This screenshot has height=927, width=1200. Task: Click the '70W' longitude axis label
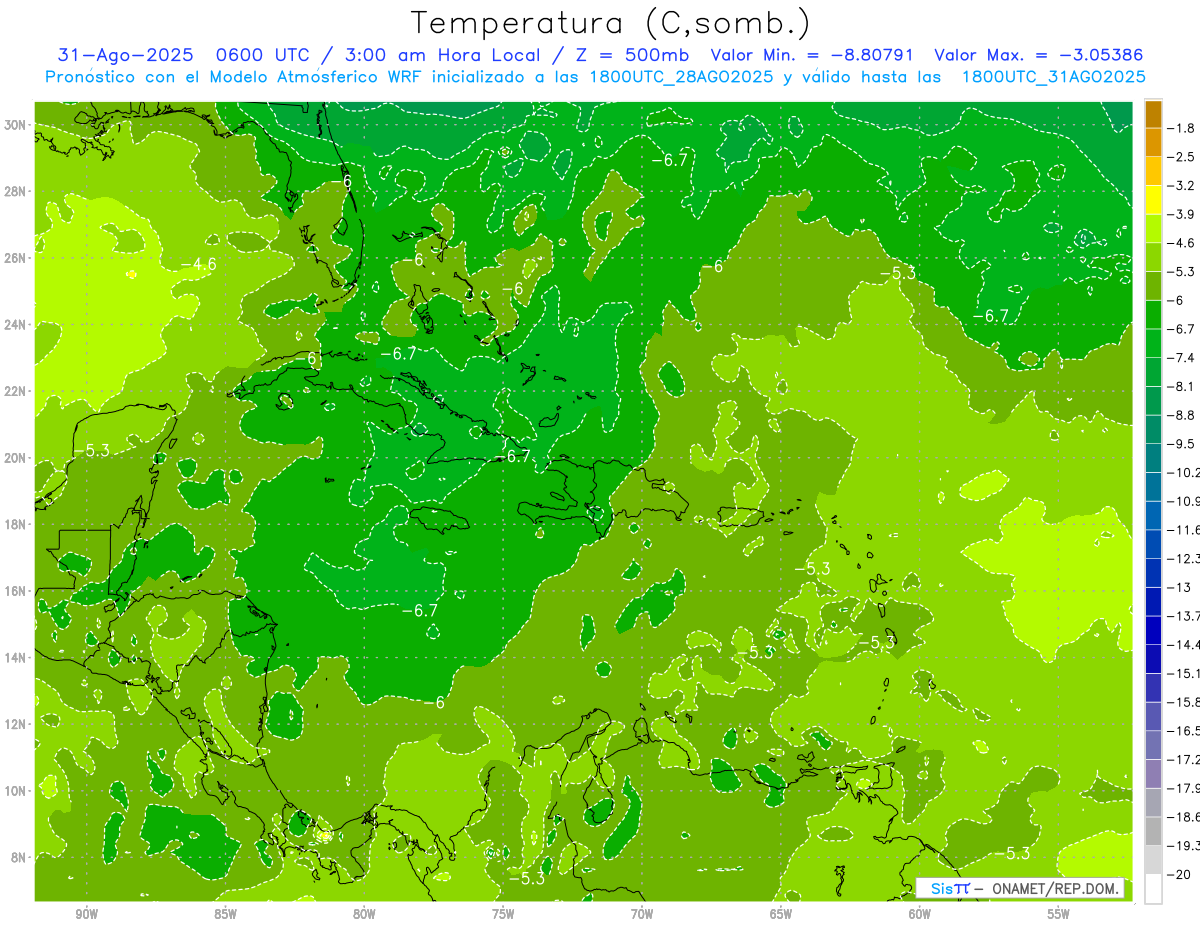click(642, 914)
